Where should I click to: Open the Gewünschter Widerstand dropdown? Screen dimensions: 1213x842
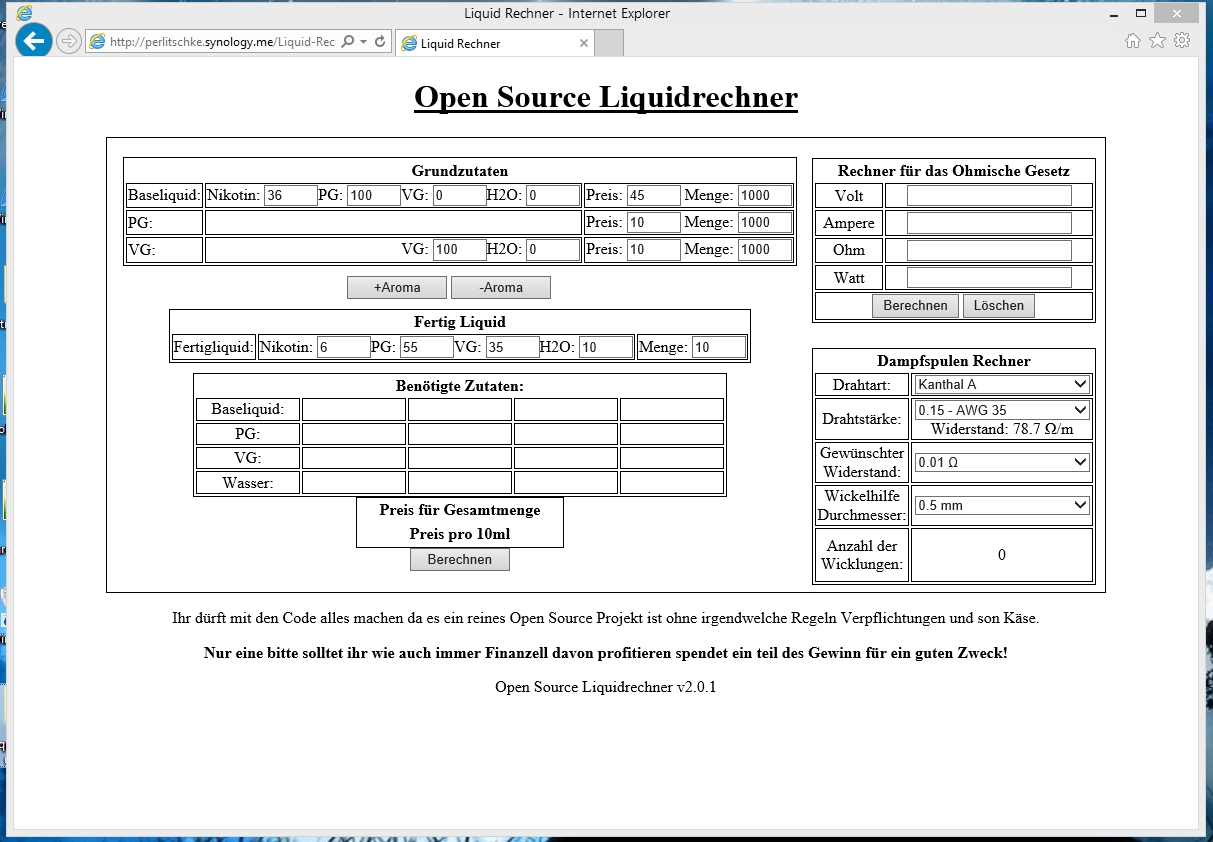pyautogui.click(x=1001, y=462)
